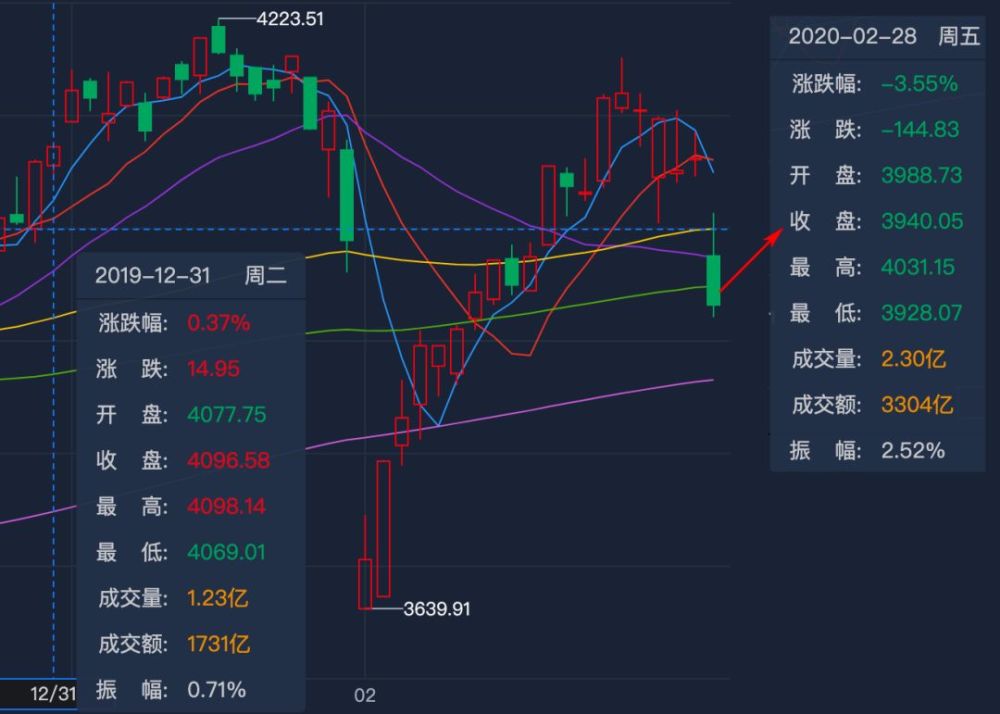Click the 2020-02-28 date header
Image resolution: width=1000 pixels, height=714 pixels.
[x=852, y=37]
